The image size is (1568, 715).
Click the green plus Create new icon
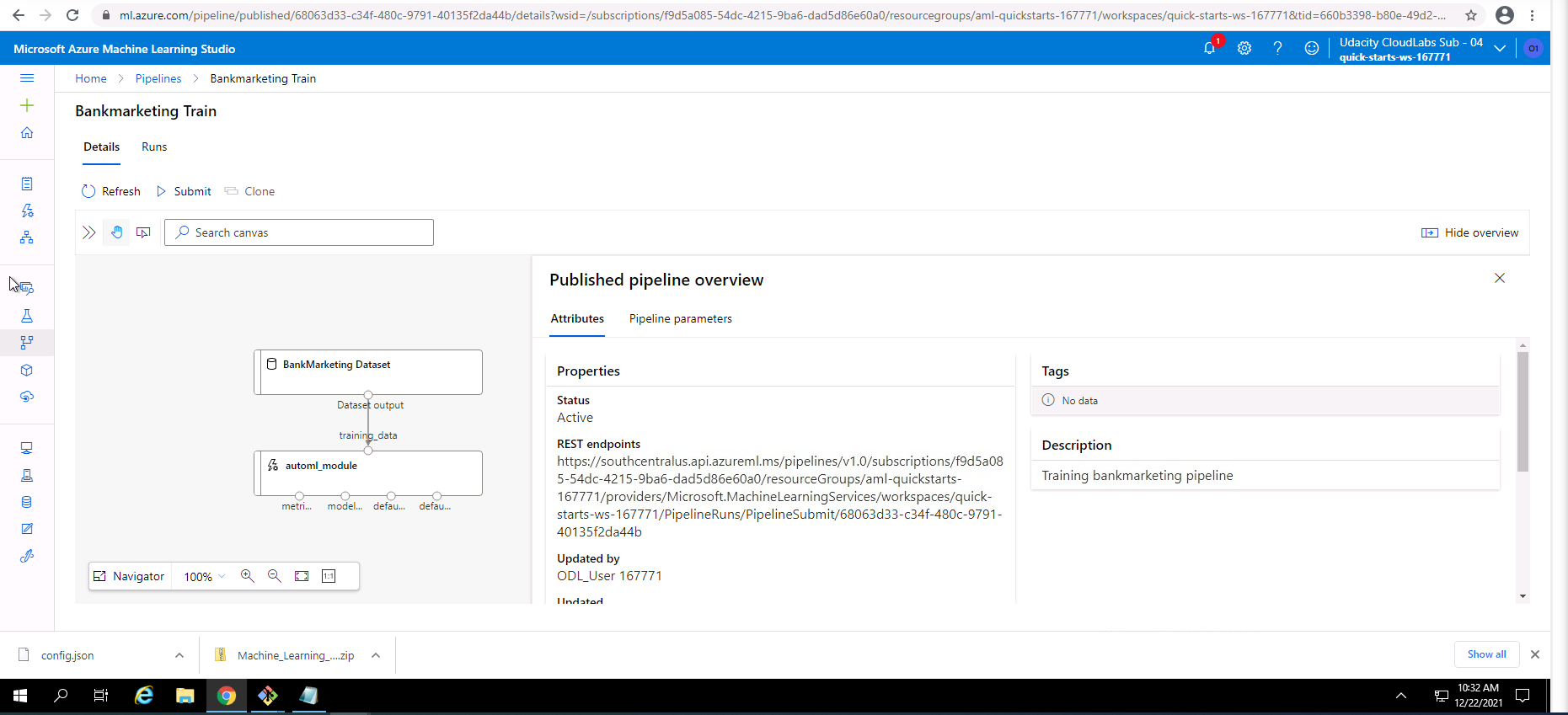(27, 105)
